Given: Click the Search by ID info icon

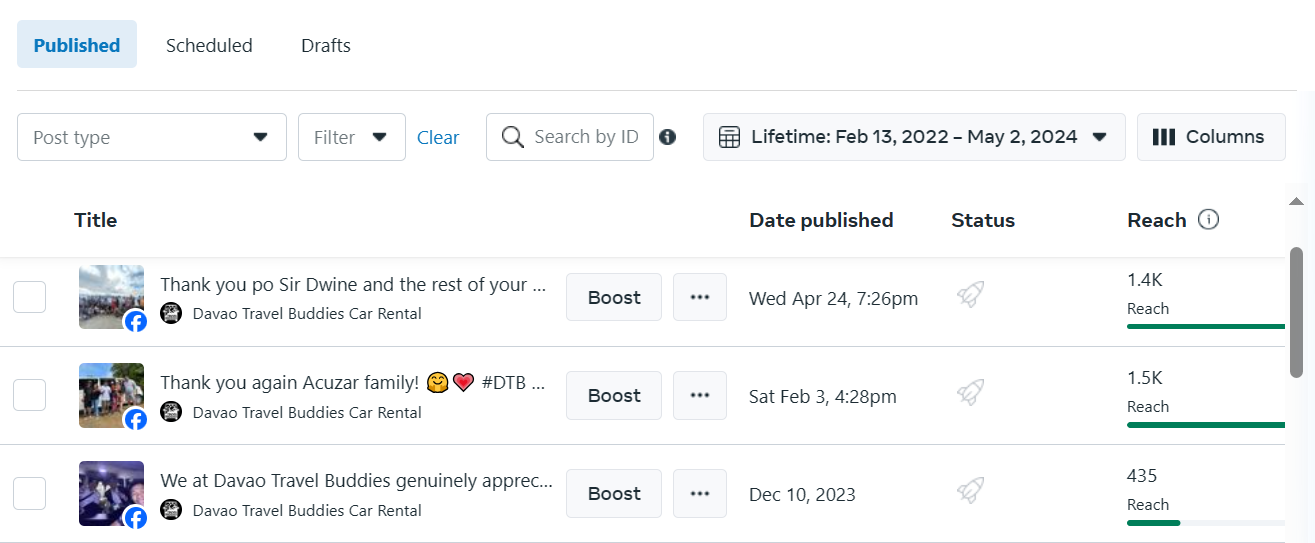Looking at the screenshot, I should pos(668,137).
